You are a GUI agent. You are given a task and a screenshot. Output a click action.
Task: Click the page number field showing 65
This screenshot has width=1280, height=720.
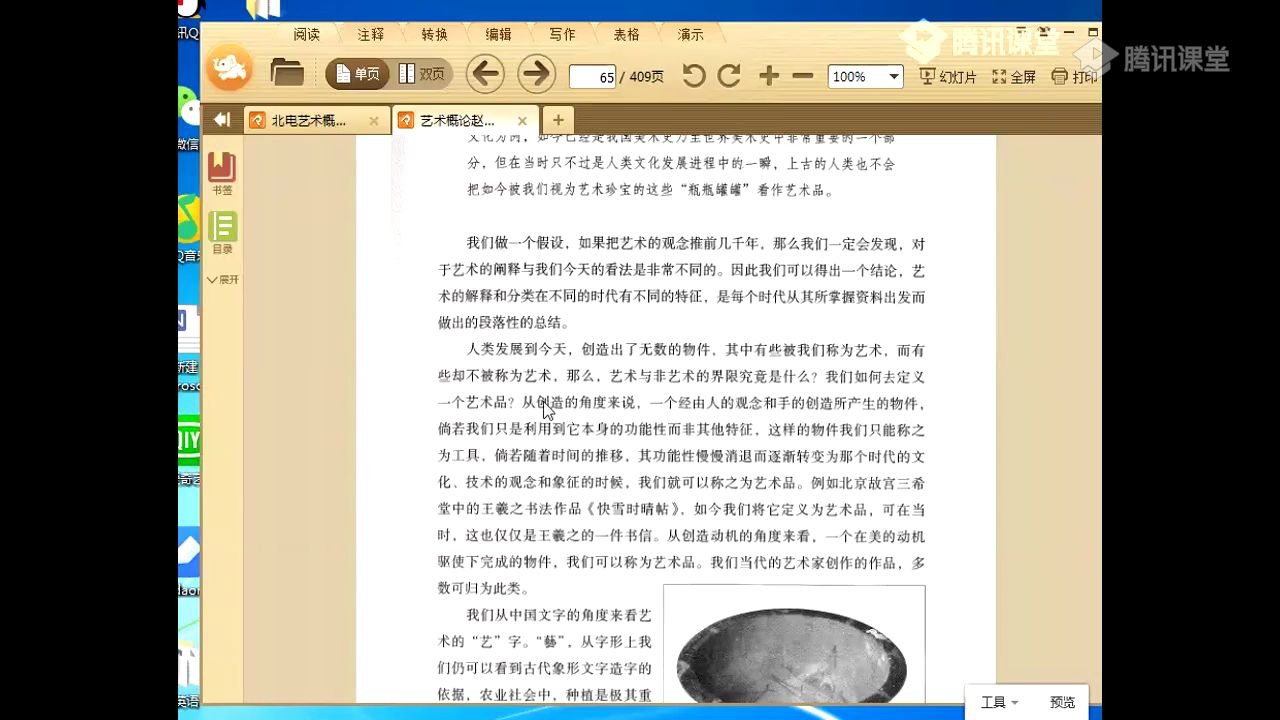tap(592, 76)
